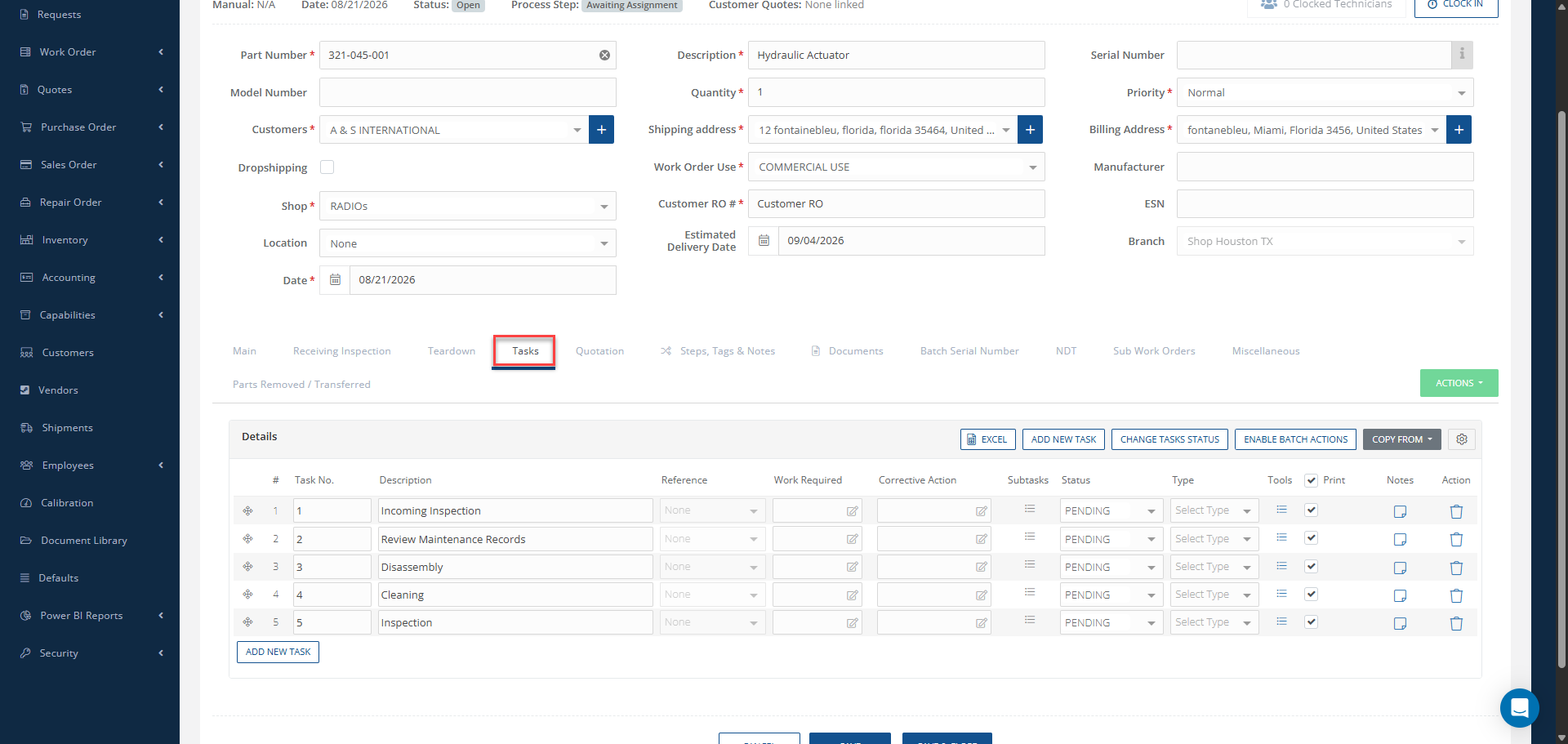Click the Serial Number info icon

[1462, 55]
